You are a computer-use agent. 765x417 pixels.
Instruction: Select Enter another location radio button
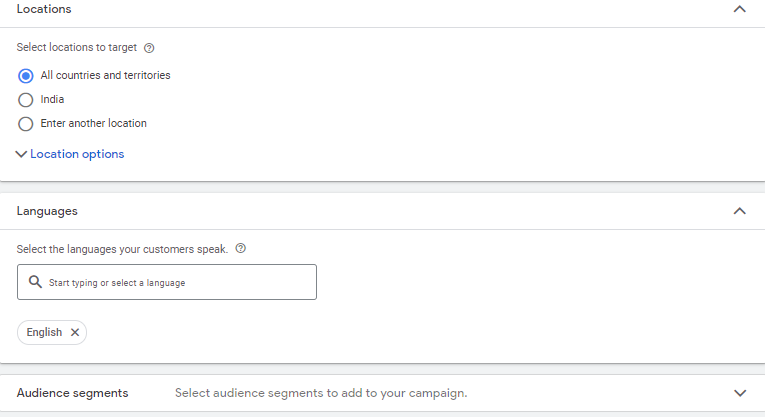(26, 124)
